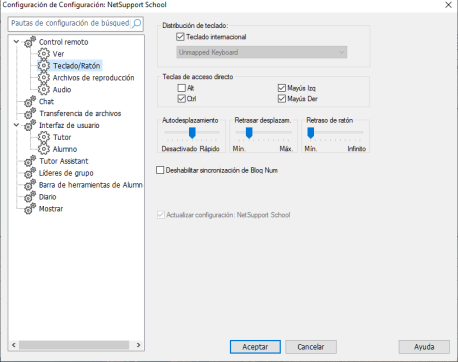Uncheck Teclado internacional checkbox
The width and height of the screenshot is (458, 362).
click(180, 37)
